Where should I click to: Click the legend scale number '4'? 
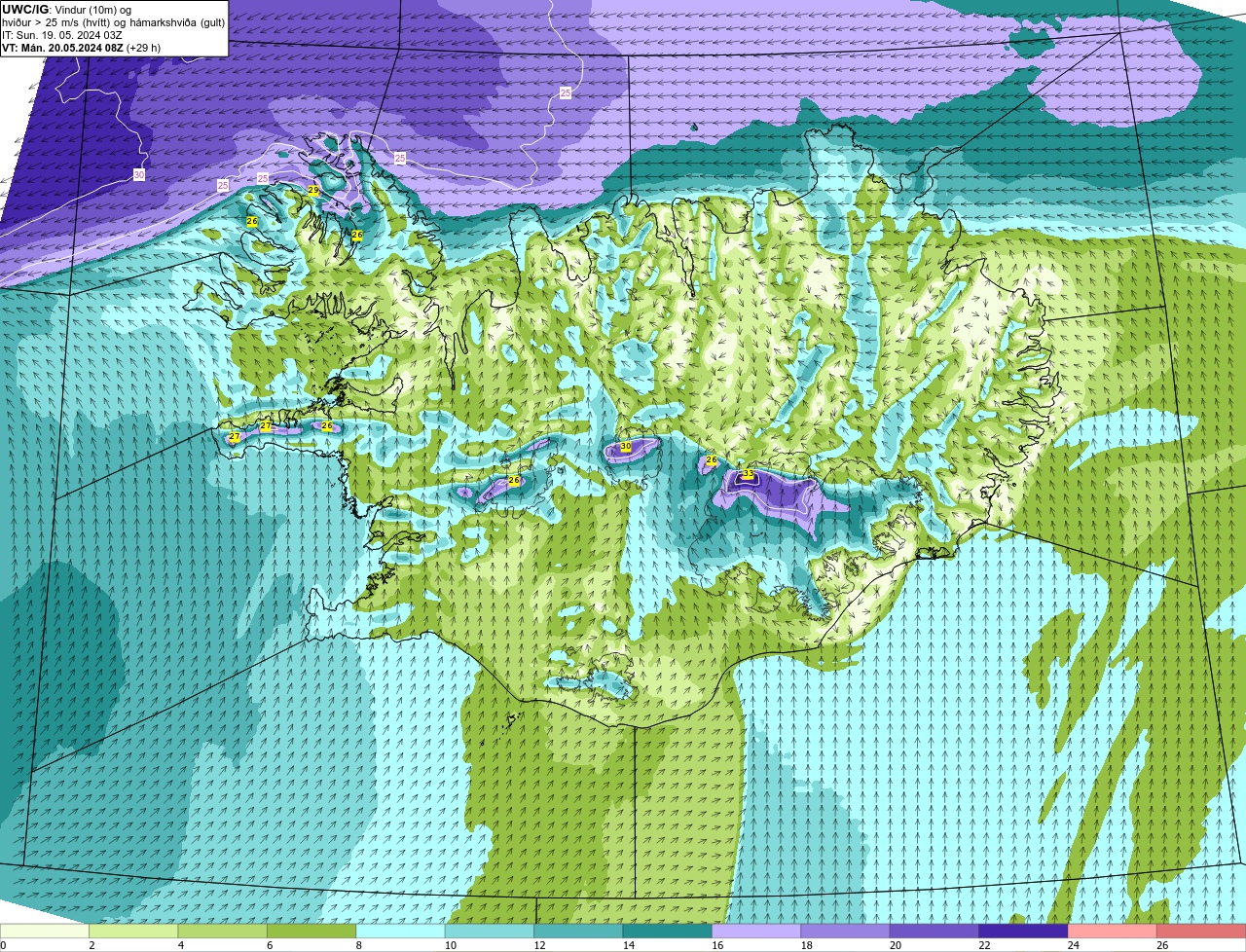[181, 945]
